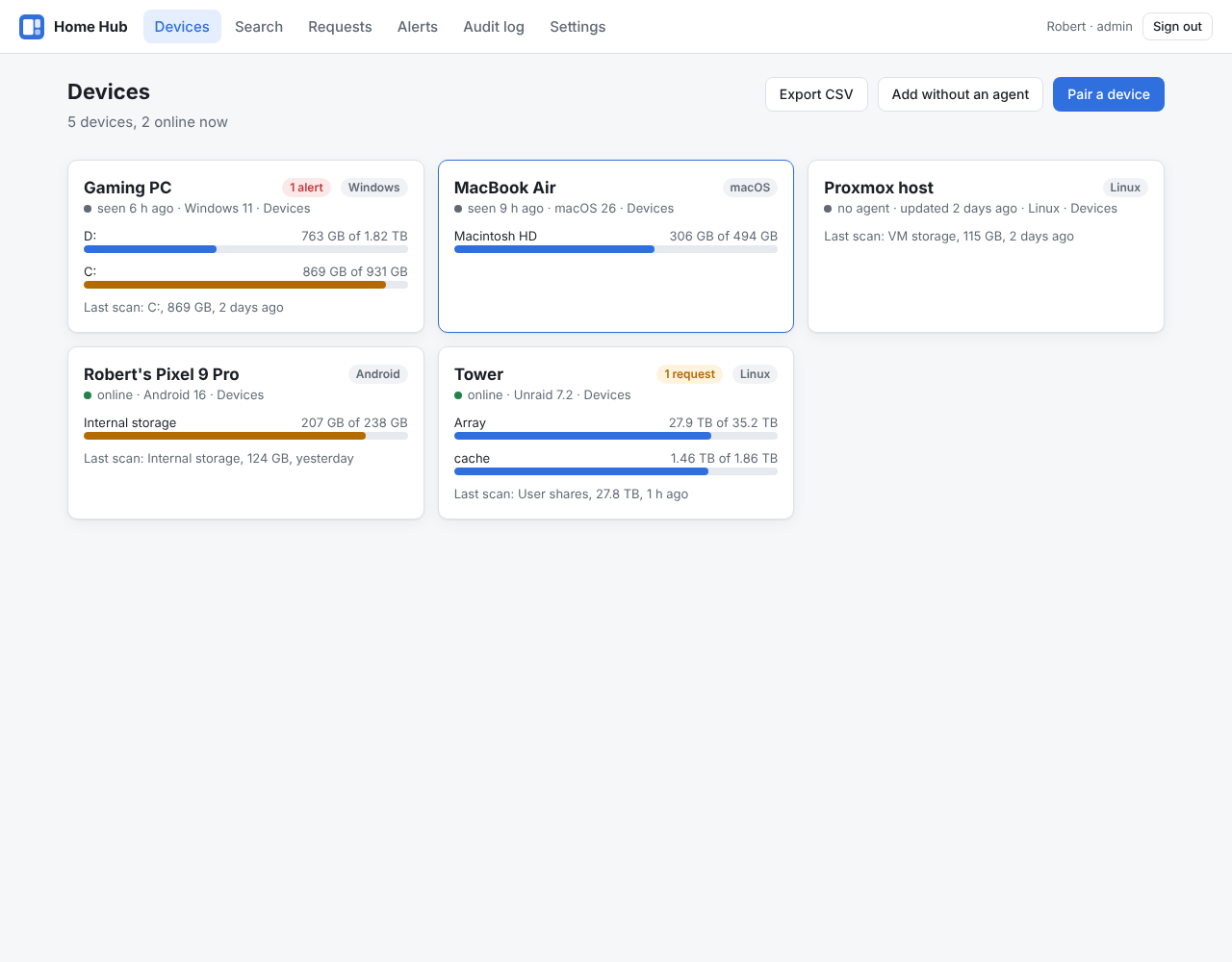The width and height of the screenshot is (1232, 962).
Task: Click the 1 request badge on Tower
Action: pos(690,374)
